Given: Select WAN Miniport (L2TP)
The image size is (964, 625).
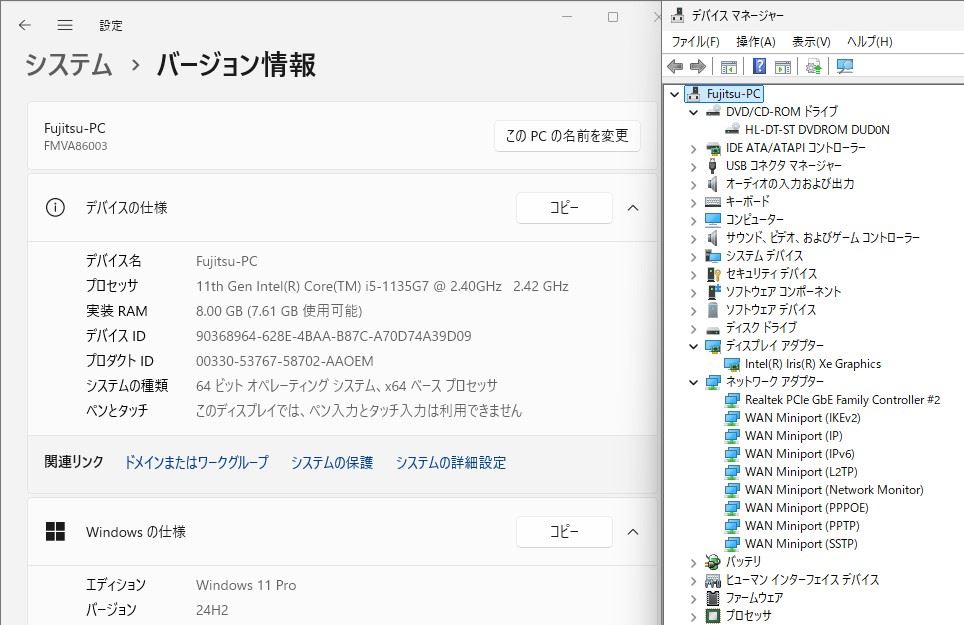Looking at the screenshot, I should (x=800, y=472).
